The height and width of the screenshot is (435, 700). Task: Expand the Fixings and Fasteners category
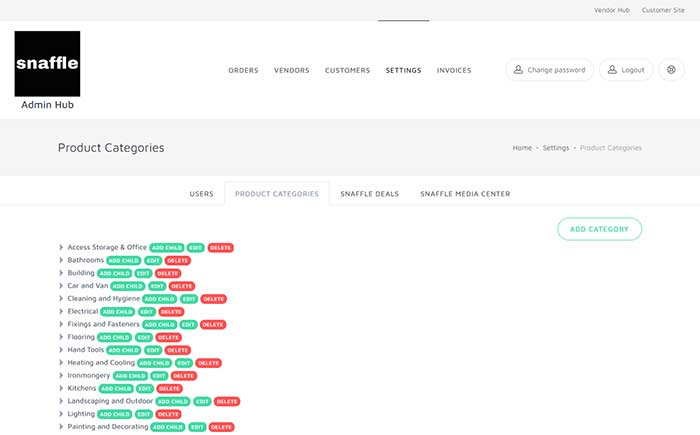(x=61, y=324)
